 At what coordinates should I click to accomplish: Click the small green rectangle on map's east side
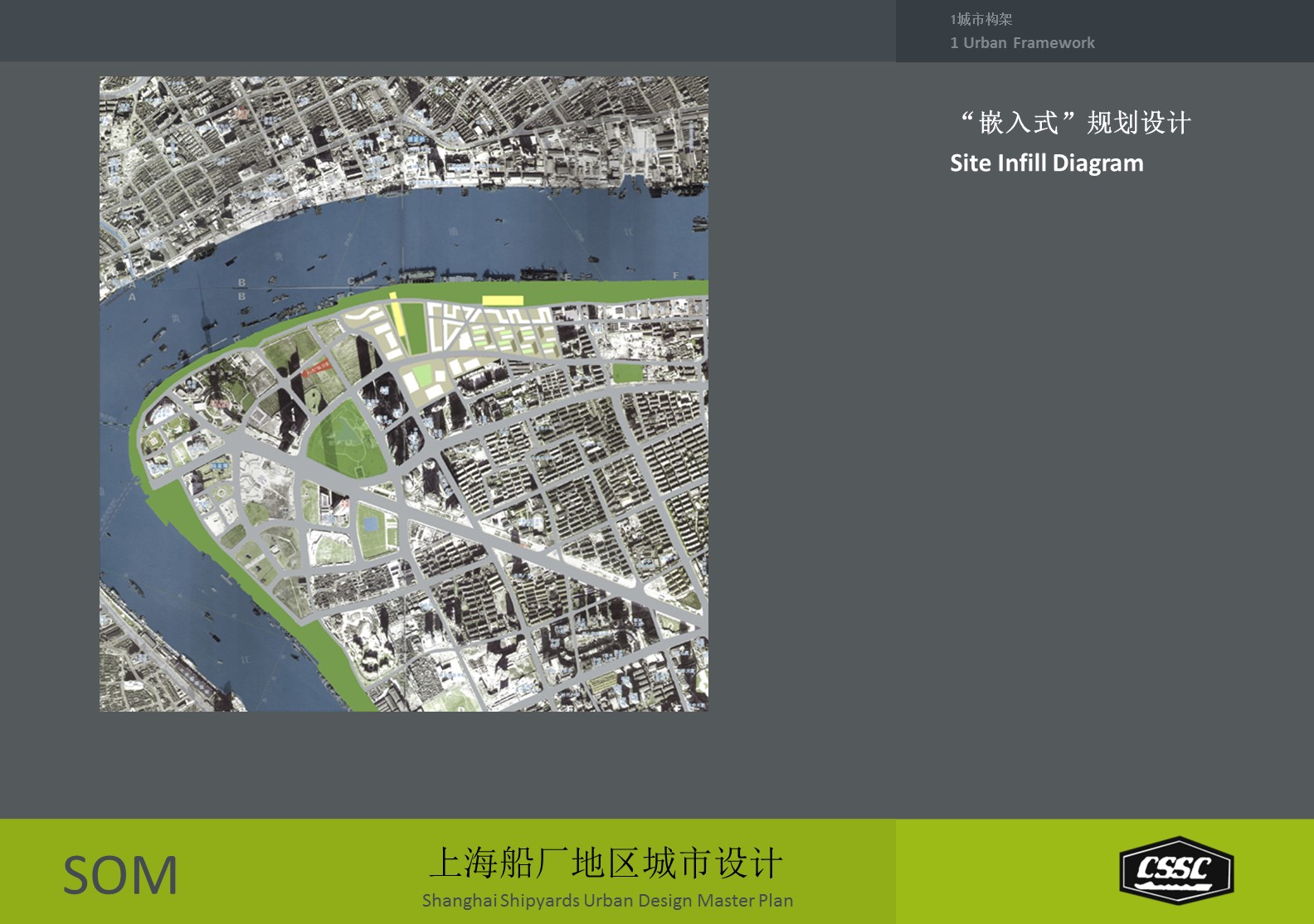pyautogui.click(x=628, y=374)
